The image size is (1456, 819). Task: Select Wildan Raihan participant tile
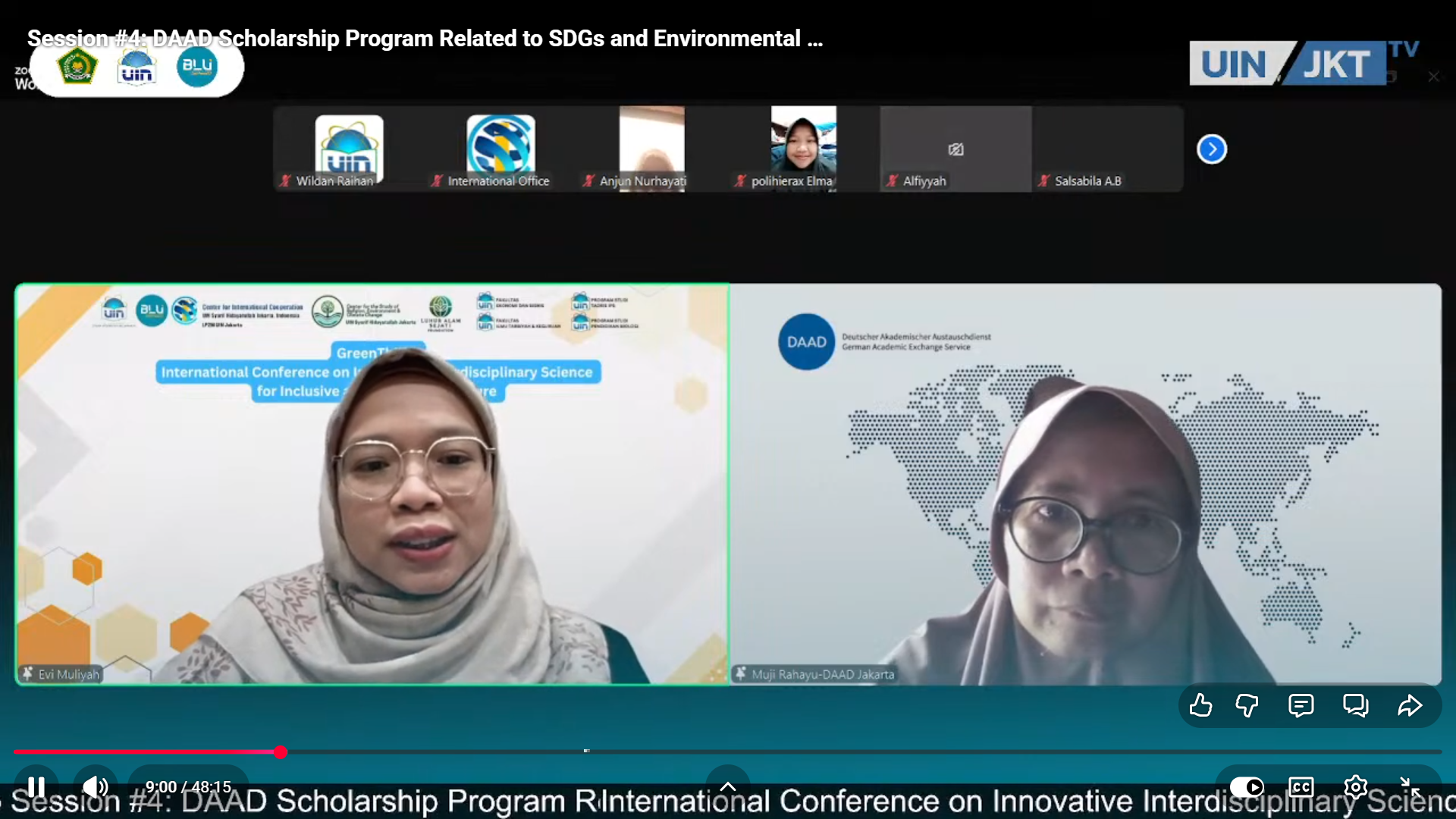[349, 149]
